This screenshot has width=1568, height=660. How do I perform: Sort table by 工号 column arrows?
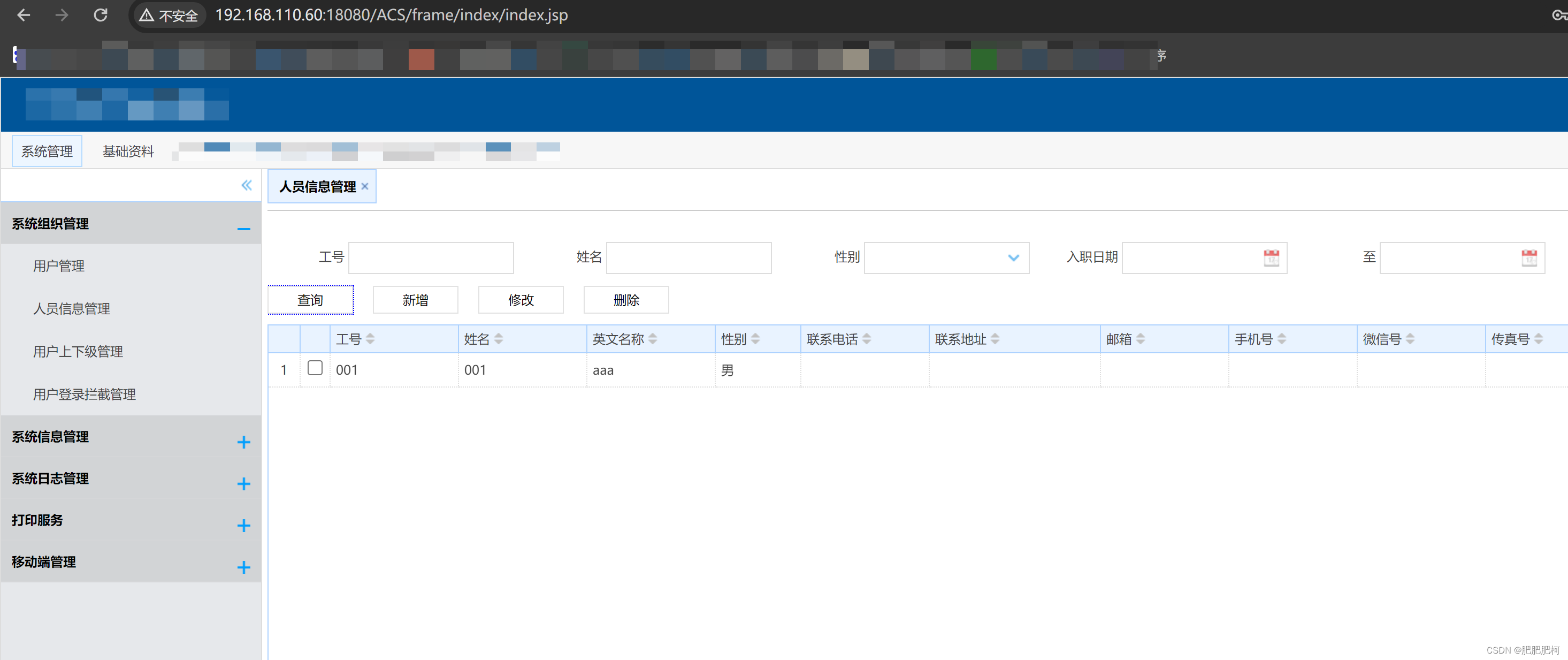pos(370,339)
